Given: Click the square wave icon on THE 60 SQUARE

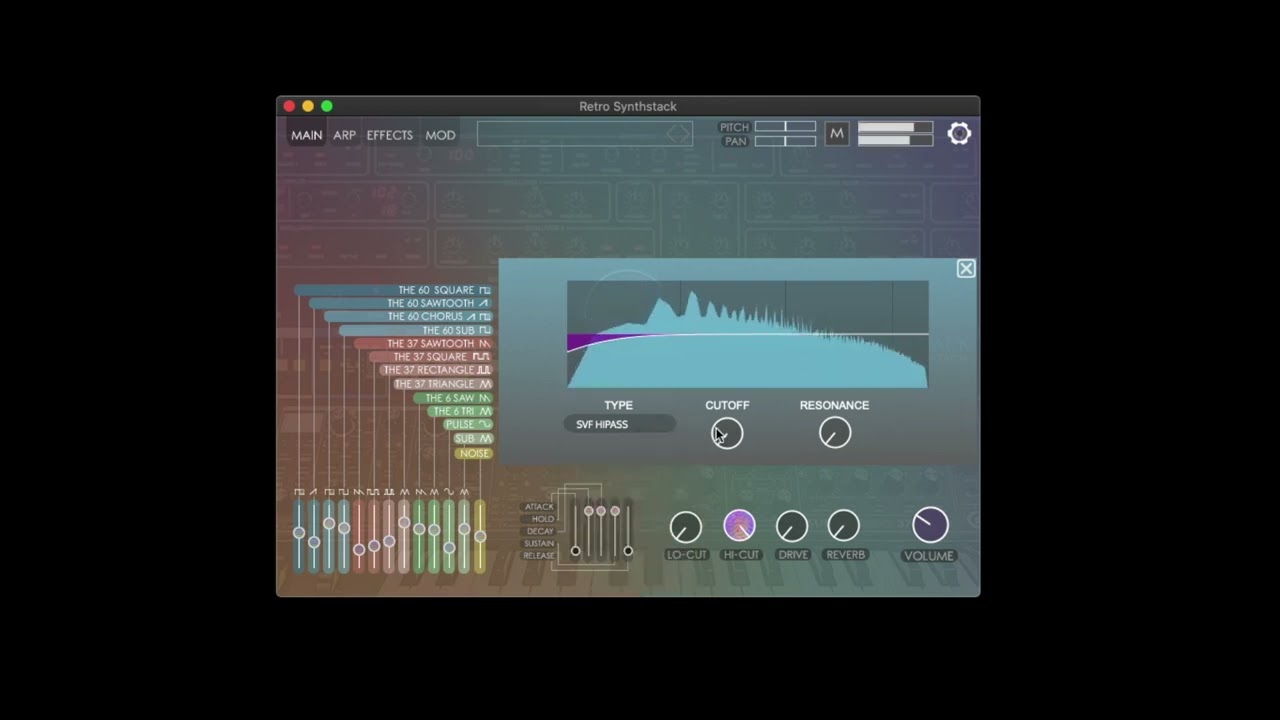Looking at the screenshot, I should point(485,290).
